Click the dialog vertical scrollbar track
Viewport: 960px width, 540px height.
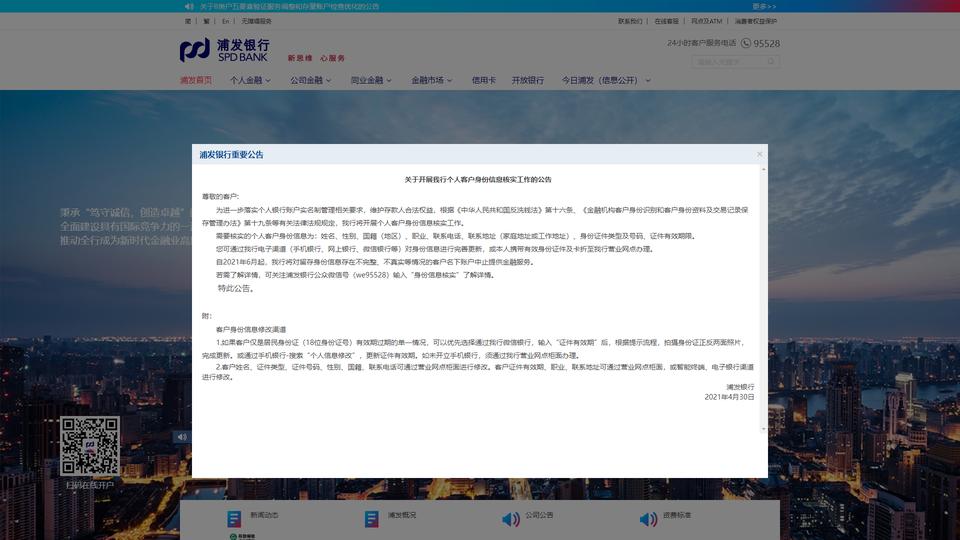[x=763, y=299]
